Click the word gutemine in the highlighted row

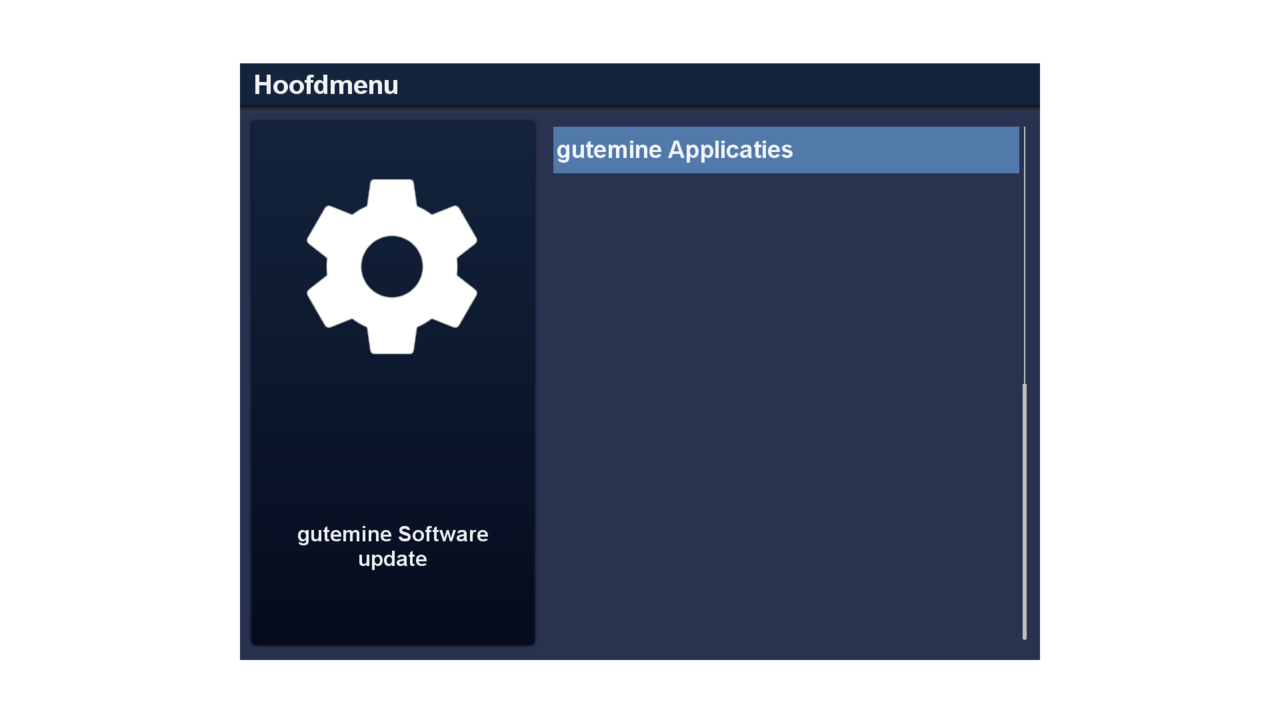point(609,150)
